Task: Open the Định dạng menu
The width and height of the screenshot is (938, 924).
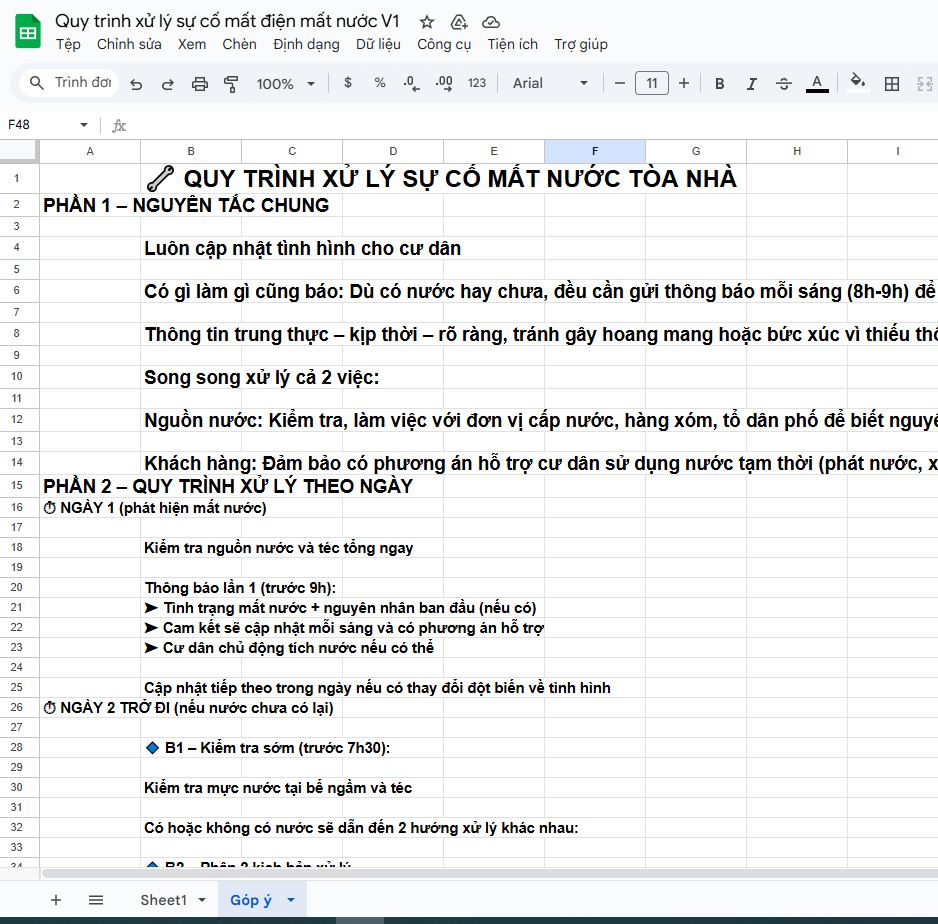Action: coord(306,44)
